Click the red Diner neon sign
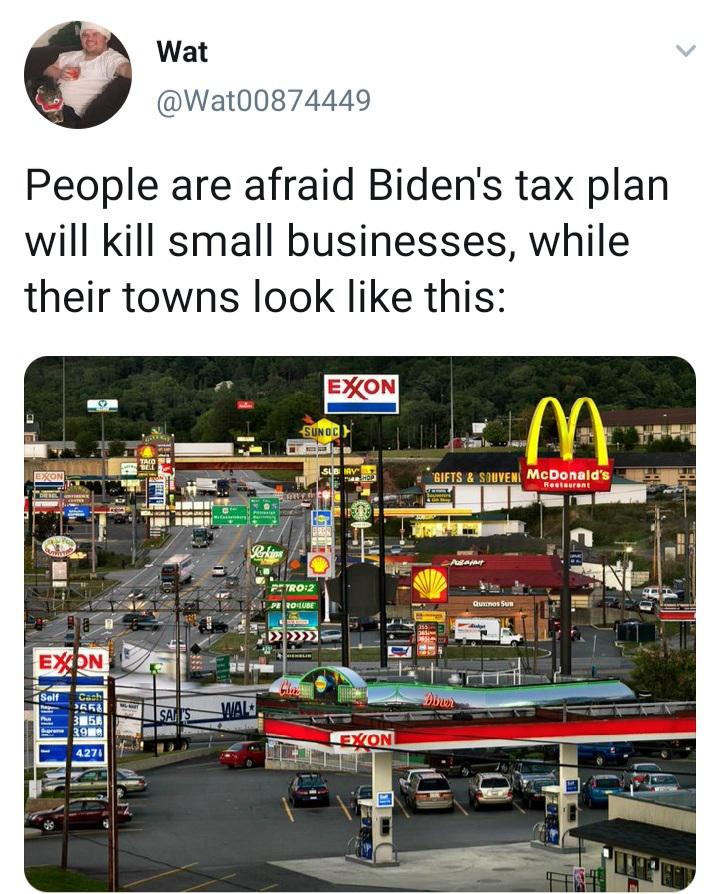 pos(438,701)
